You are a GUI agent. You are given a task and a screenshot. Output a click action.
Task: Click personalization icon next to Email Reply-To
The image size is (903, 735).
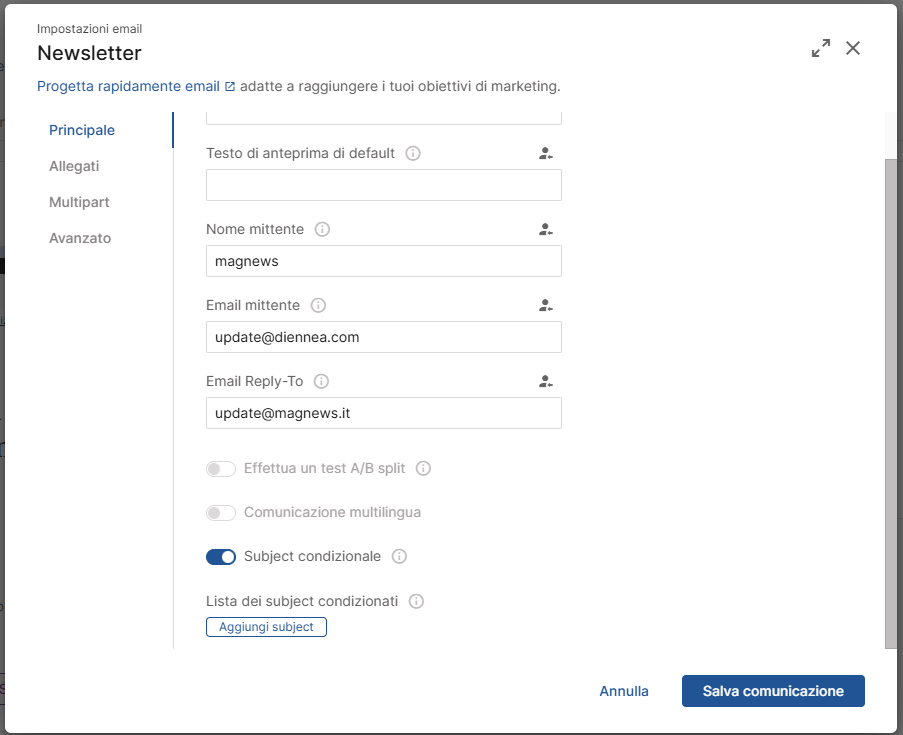(545, 381)
